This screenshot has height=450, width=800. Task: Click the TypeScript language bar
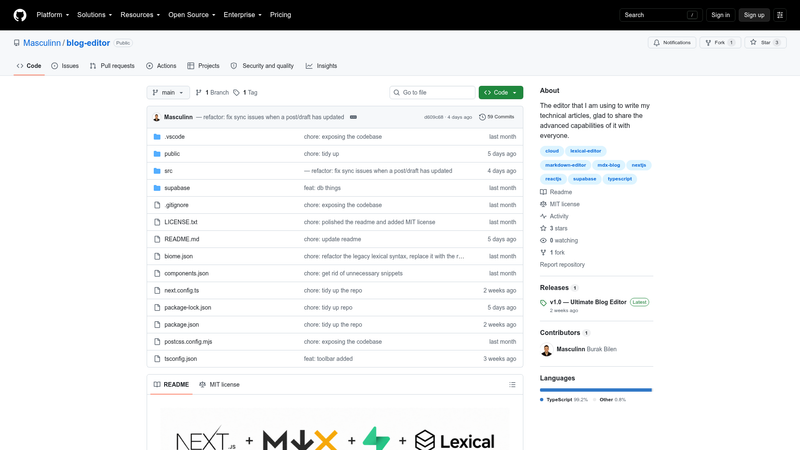point(595,390)
